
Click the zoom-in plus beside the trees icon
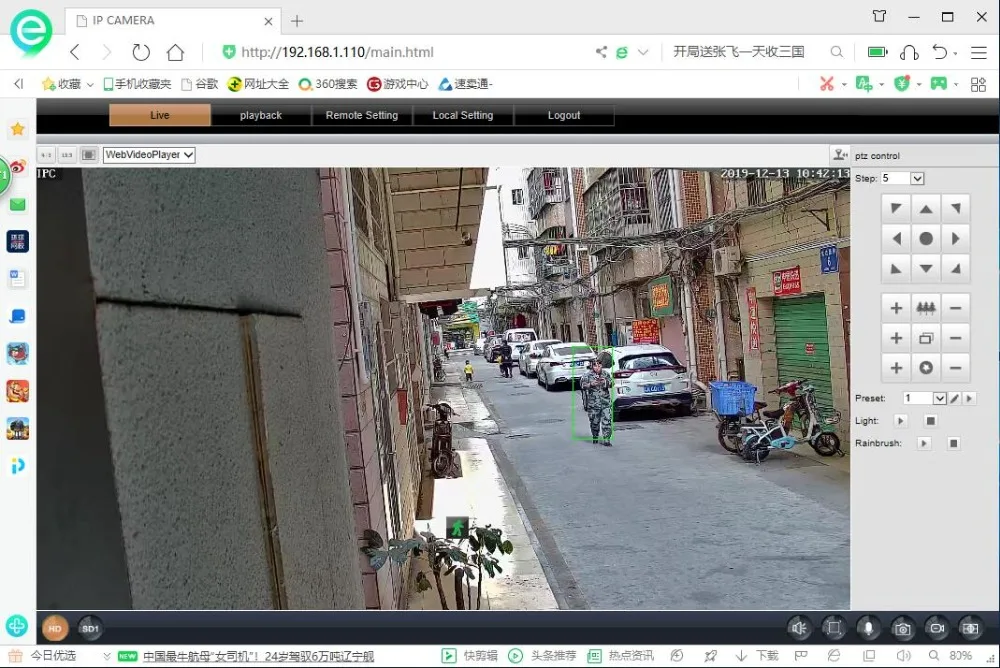pyautogui.click(x=896, y=308)
